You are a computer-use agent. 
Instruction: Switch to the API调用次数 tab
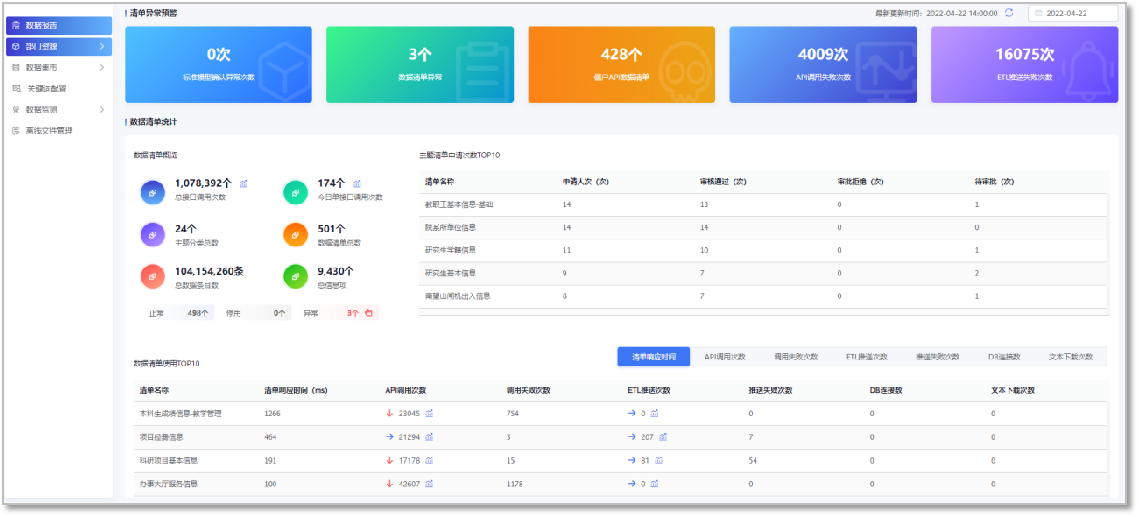(x=725, y=357)
